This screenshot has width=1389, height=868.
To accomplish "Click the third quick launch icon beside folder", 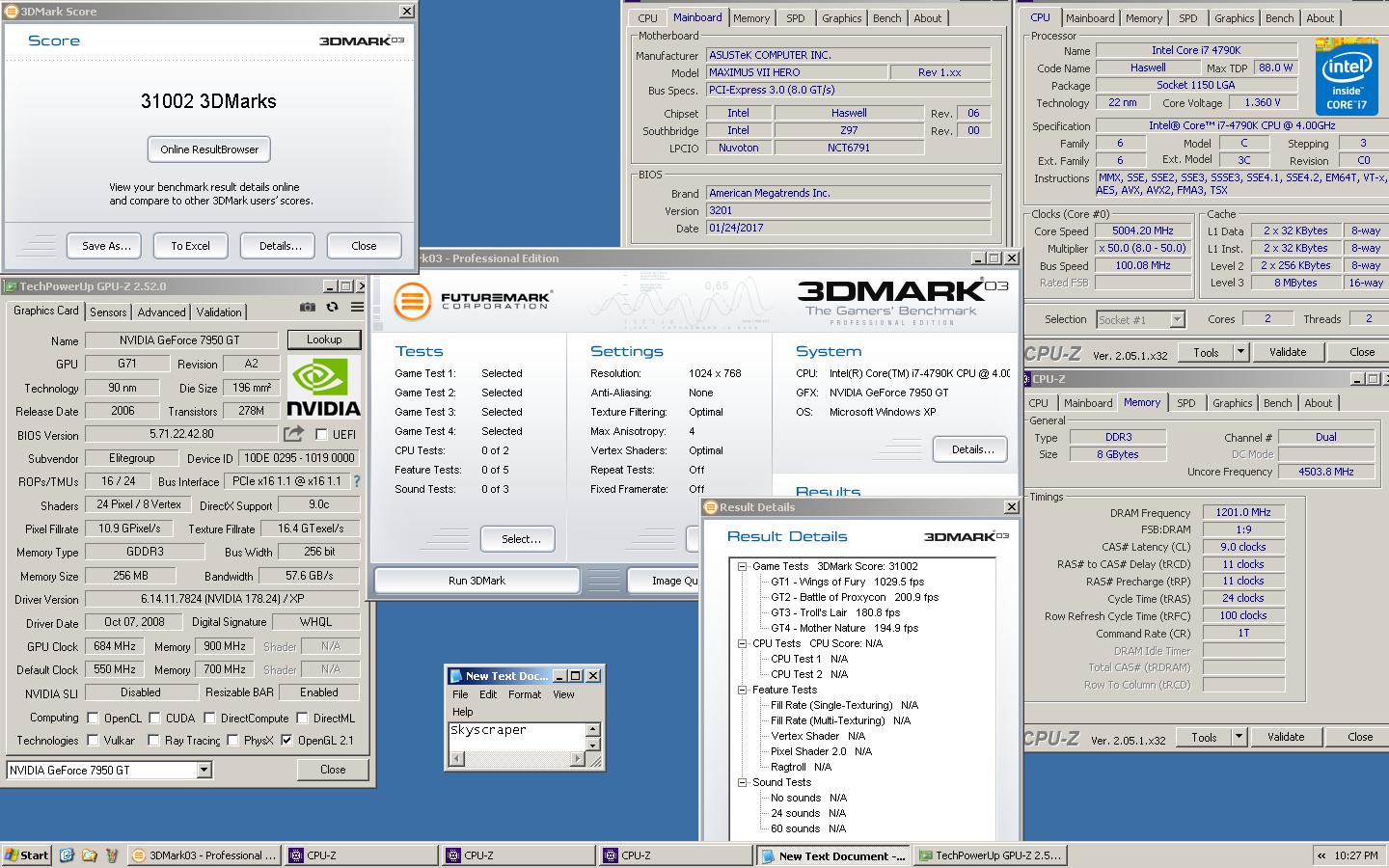I will (111, 854).
